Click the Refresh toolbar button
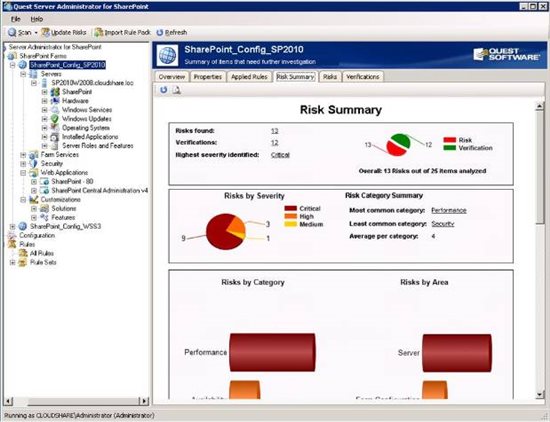Viewport: 550px width, 422px height. click(172, 32)
